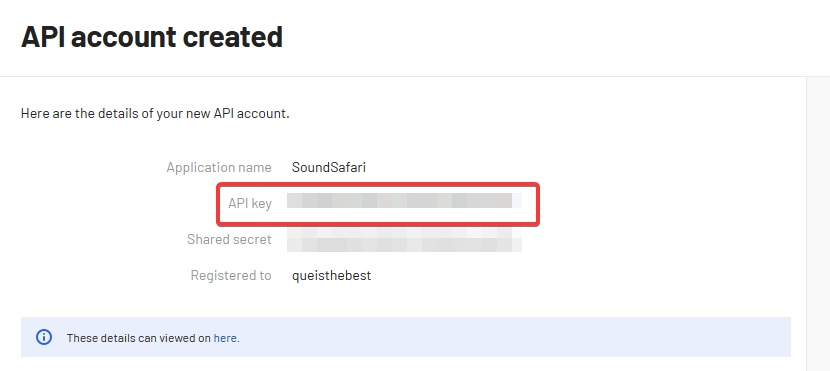Click the blue info circle icon
The width and height of the screenshot is (830, 371).
[x=44, y=337]
